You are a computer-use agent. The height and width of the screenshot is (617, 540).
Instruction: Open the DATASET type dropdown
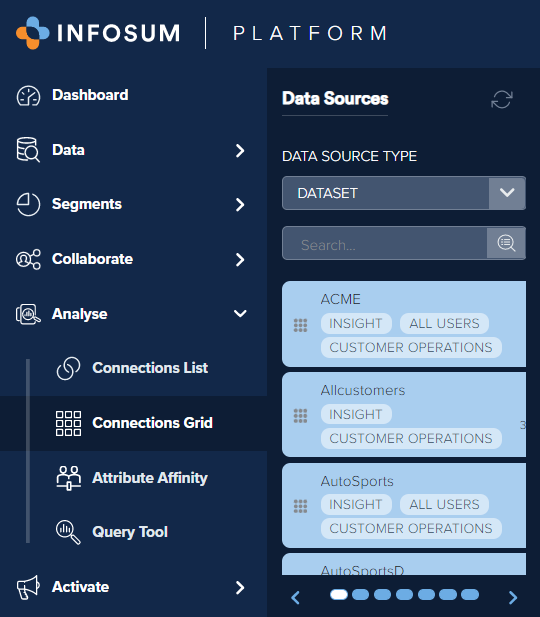coord(404,193)
